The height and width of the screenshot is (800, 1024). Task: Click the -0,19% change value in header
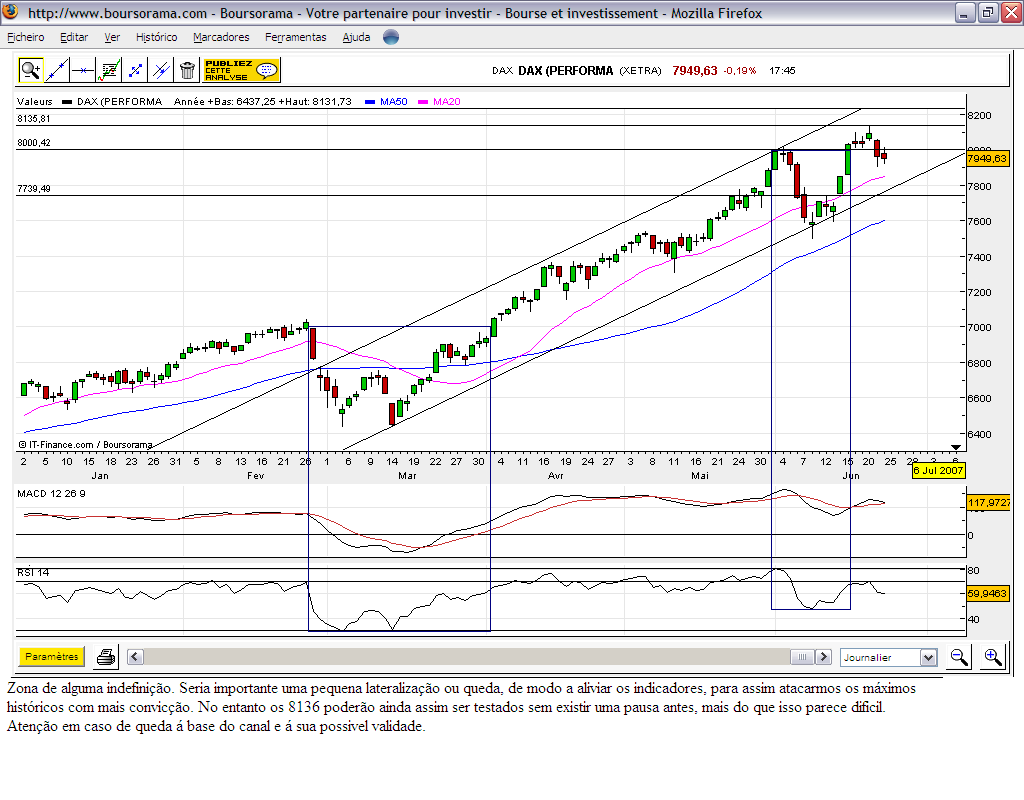(740, 71)
